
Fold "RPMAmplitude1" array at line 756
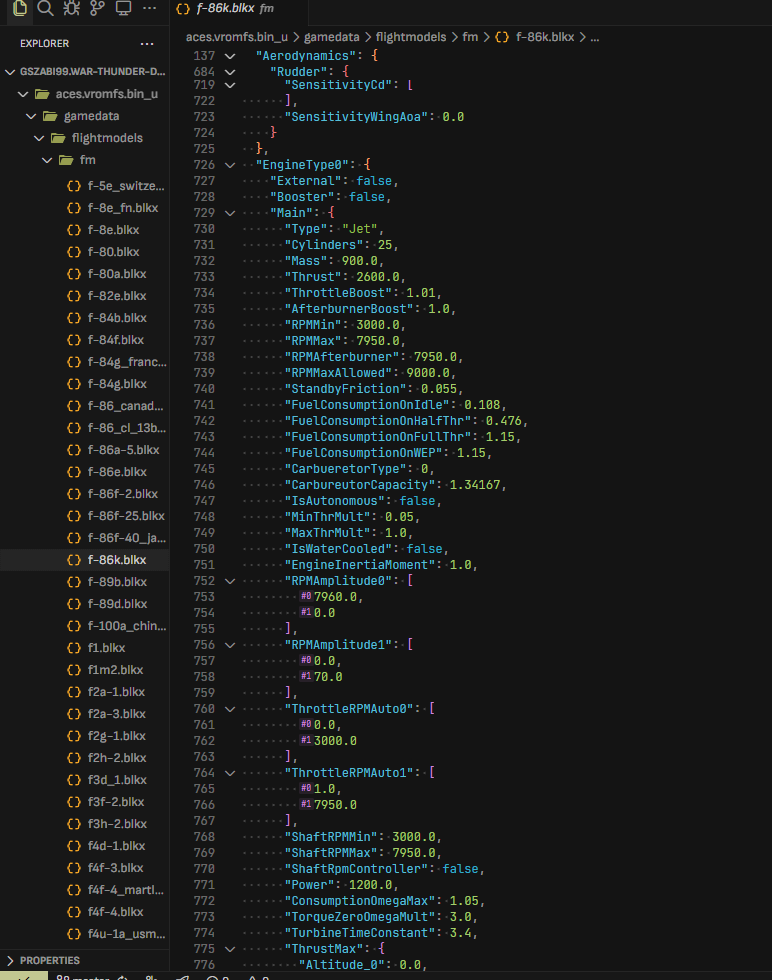point(230,645)
